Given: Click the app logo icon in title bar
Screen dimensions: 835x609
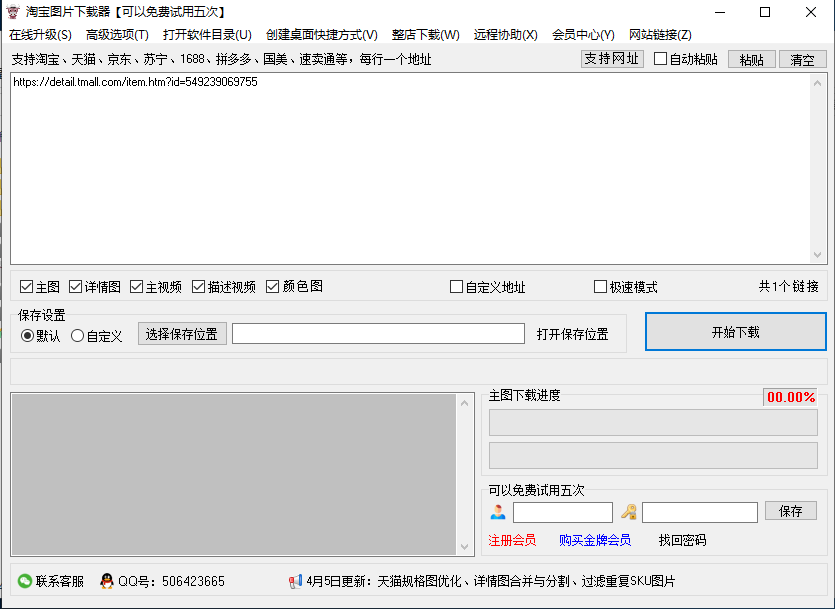Looking at the screenshot, I should click(13, 12).
